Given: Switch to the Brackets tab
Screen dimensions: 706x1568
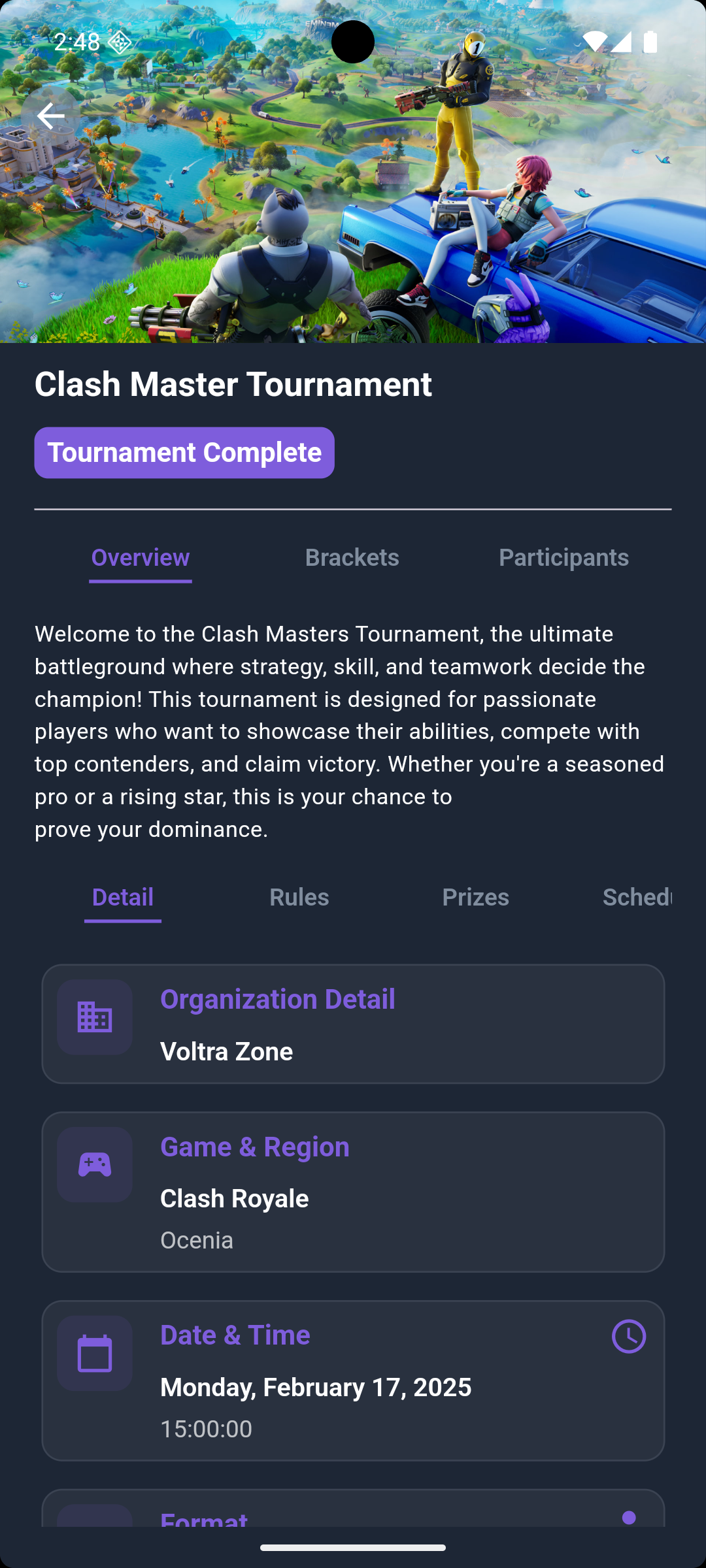Looking at the screenshot, I should [x=352, y=557].
